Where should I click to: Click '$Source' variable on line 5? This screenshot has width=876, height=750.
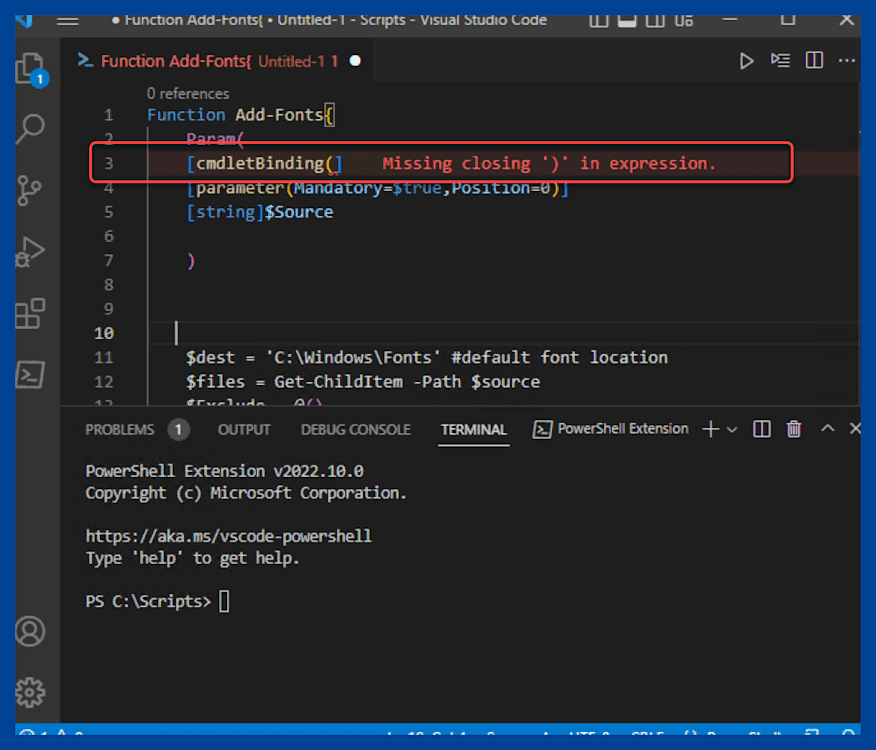[x=298, y=212]
